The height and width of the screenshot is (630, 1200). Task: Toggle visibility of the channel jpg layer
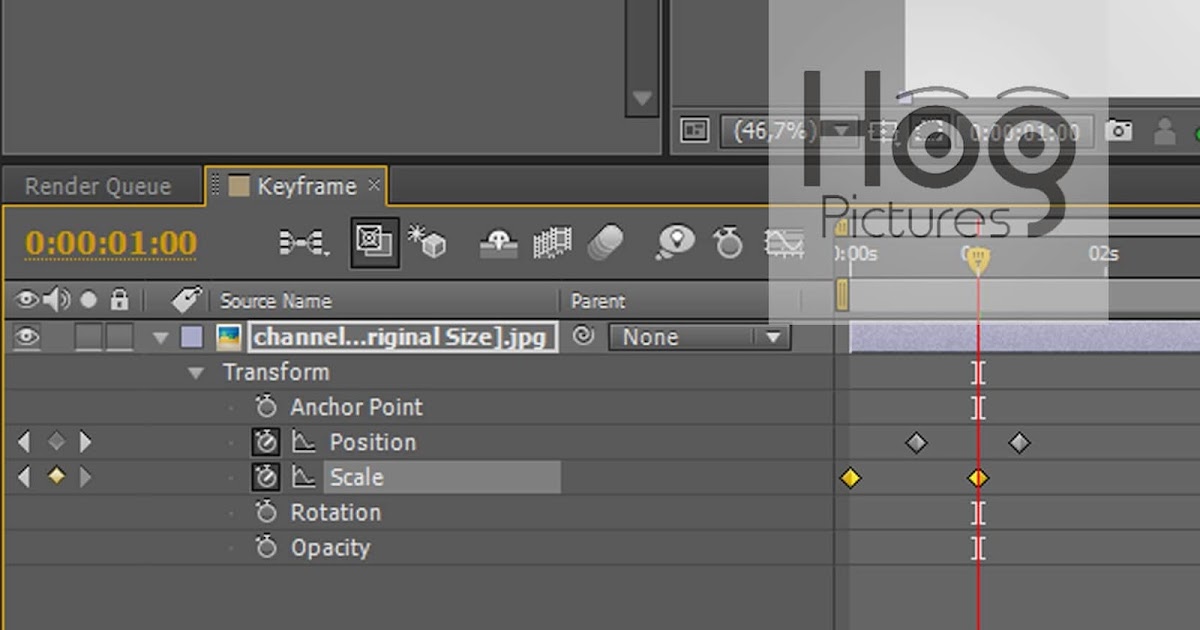27,337
